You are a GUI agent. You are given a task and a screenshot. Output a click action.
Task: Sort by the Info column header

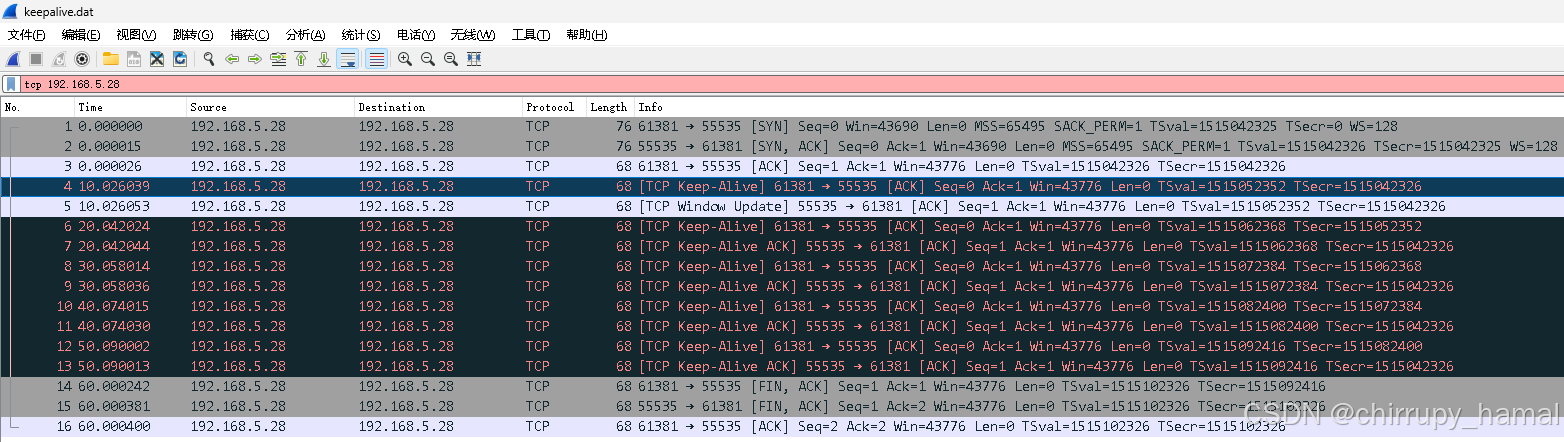(1098, 107)
